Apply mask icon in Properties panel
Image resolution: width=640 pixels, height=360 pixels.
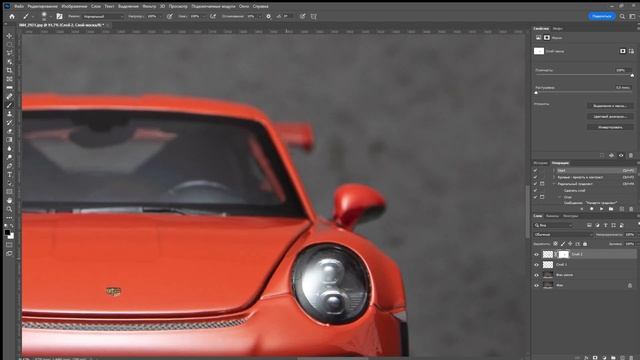pyautogui.click(x=611, y=156)
